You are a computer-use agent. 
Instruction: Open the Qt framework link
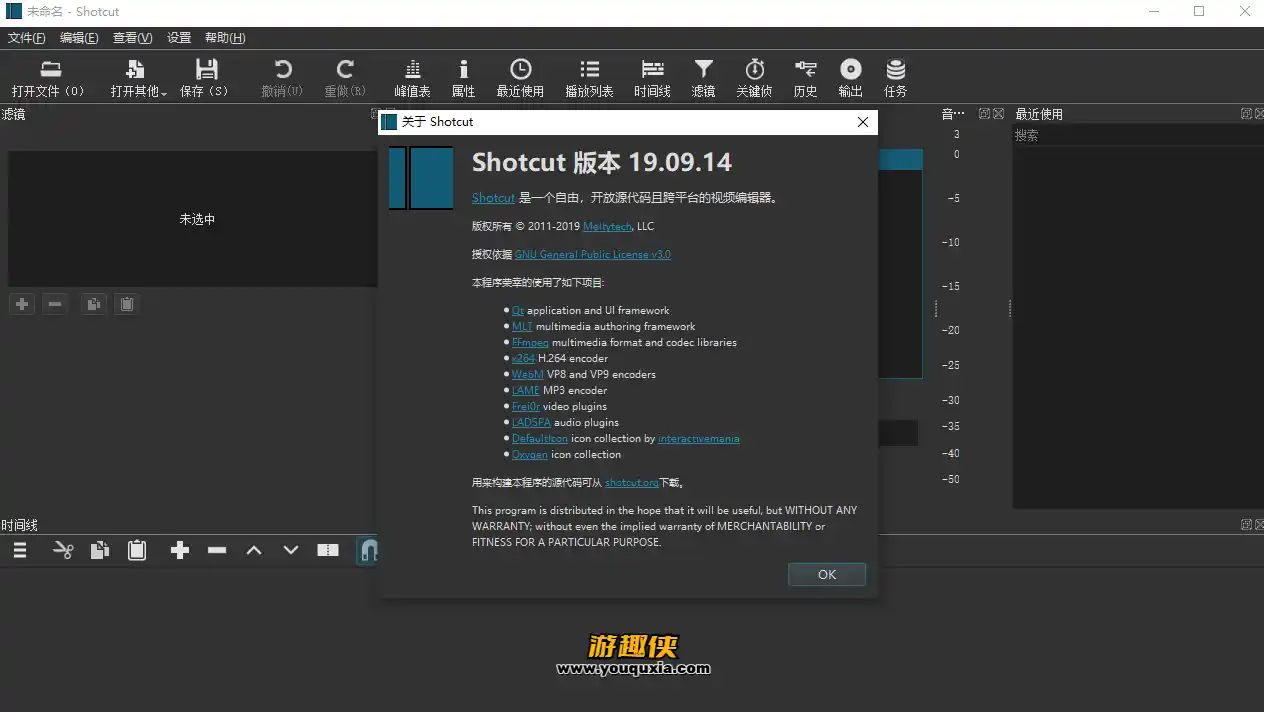518,310
